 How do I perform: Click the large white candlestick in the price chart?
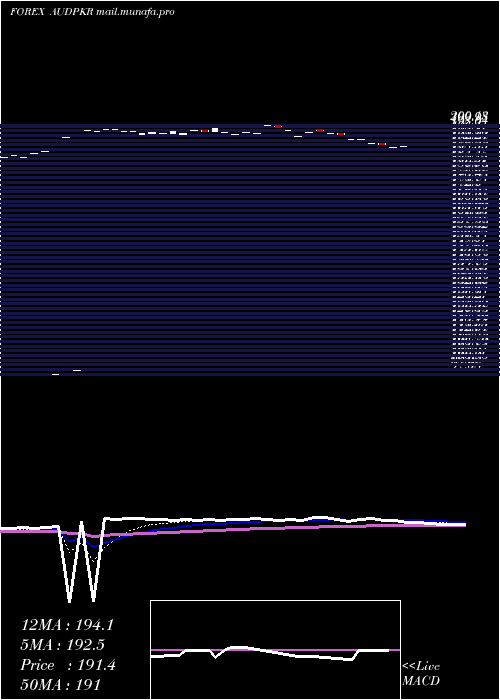point(215,130)
